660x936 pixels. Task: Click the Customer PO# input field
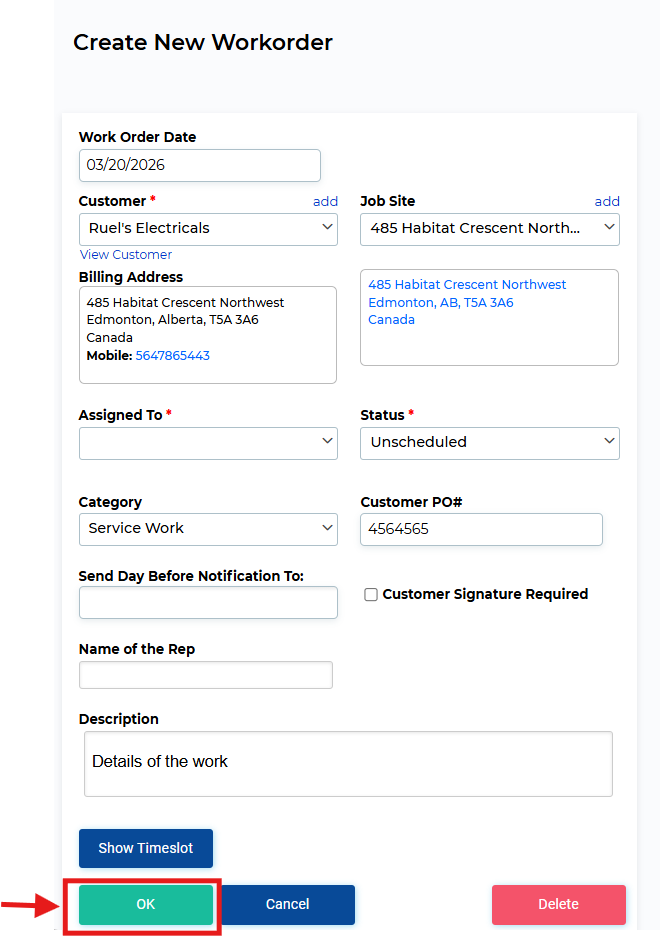pyautogui.click(x=481, y=529)
